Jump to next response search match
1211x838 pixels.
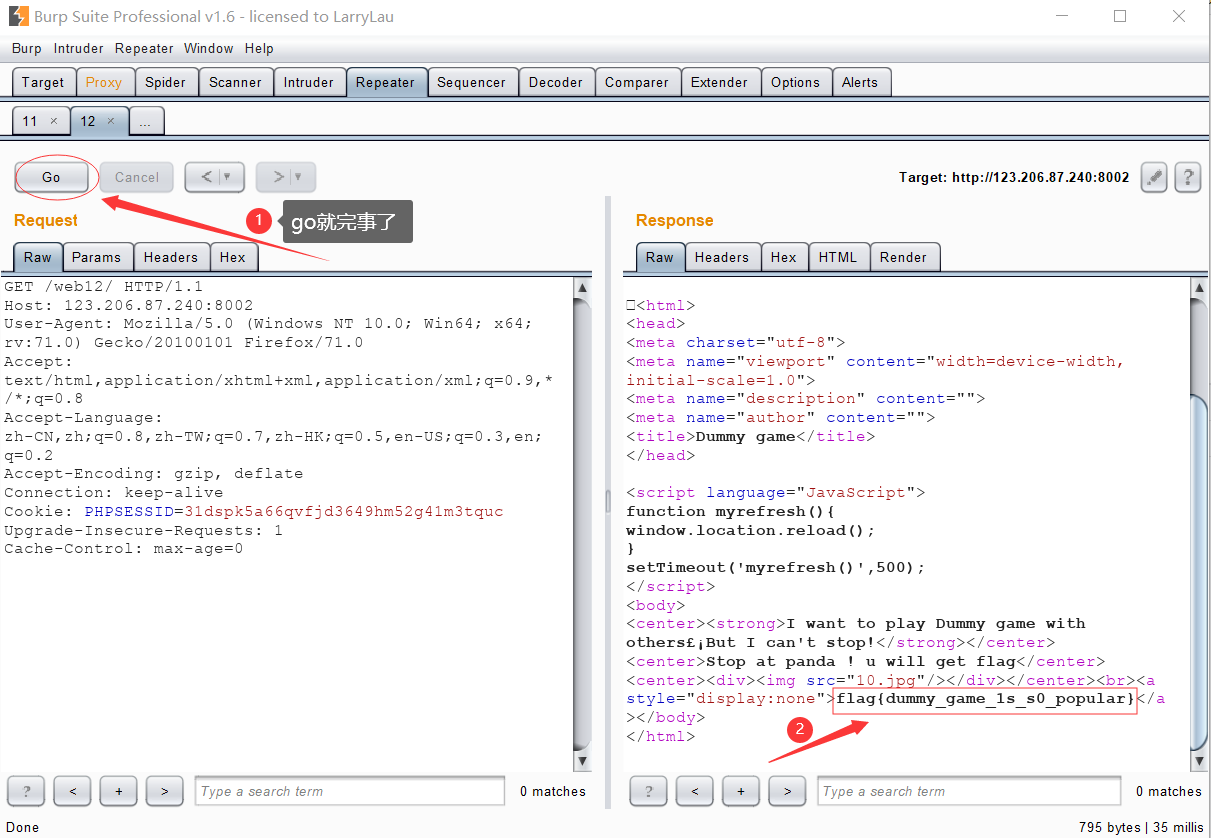787,791
